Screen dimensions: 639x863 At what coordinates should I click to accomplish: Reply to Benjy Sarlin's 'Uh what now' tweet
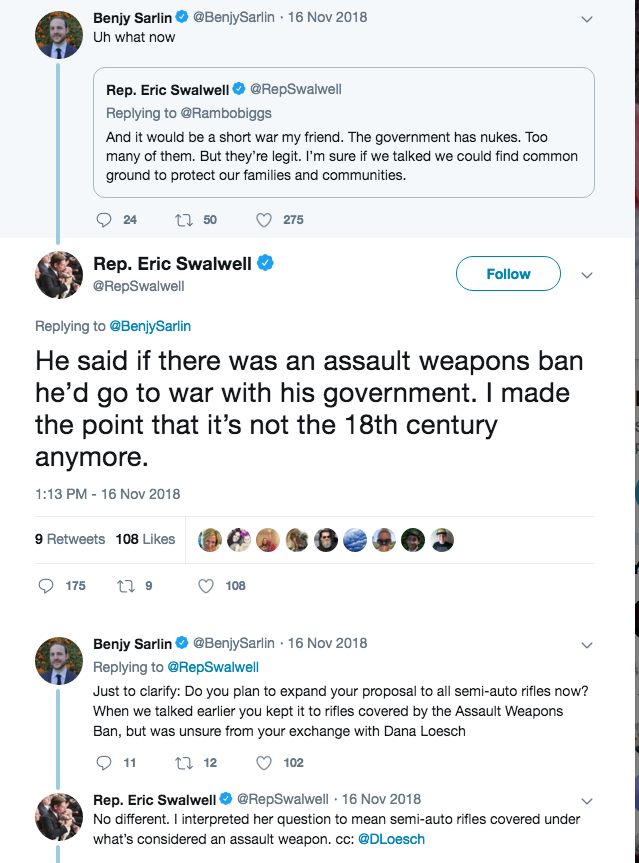pyautogui.click(x=103, y=219)
